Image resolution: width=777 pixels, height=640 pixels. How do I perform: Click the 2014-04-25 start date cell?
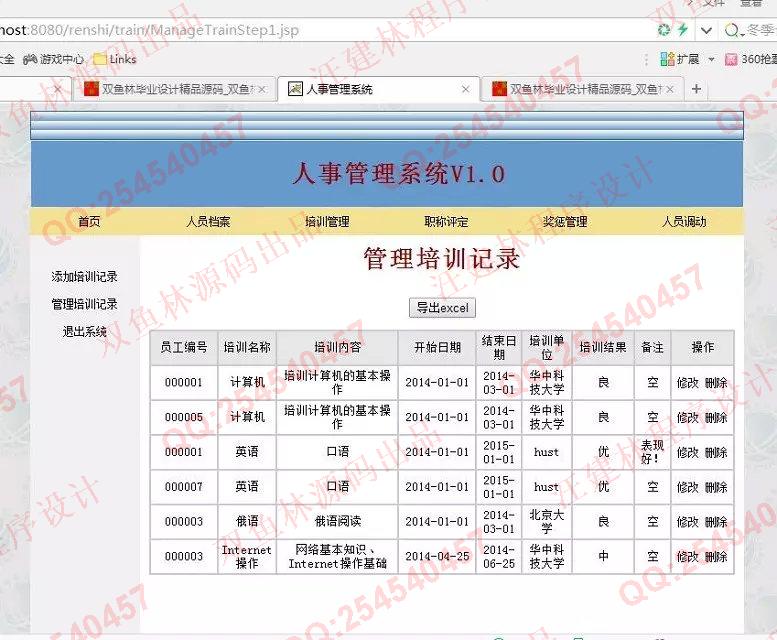[x=437, y=556]
